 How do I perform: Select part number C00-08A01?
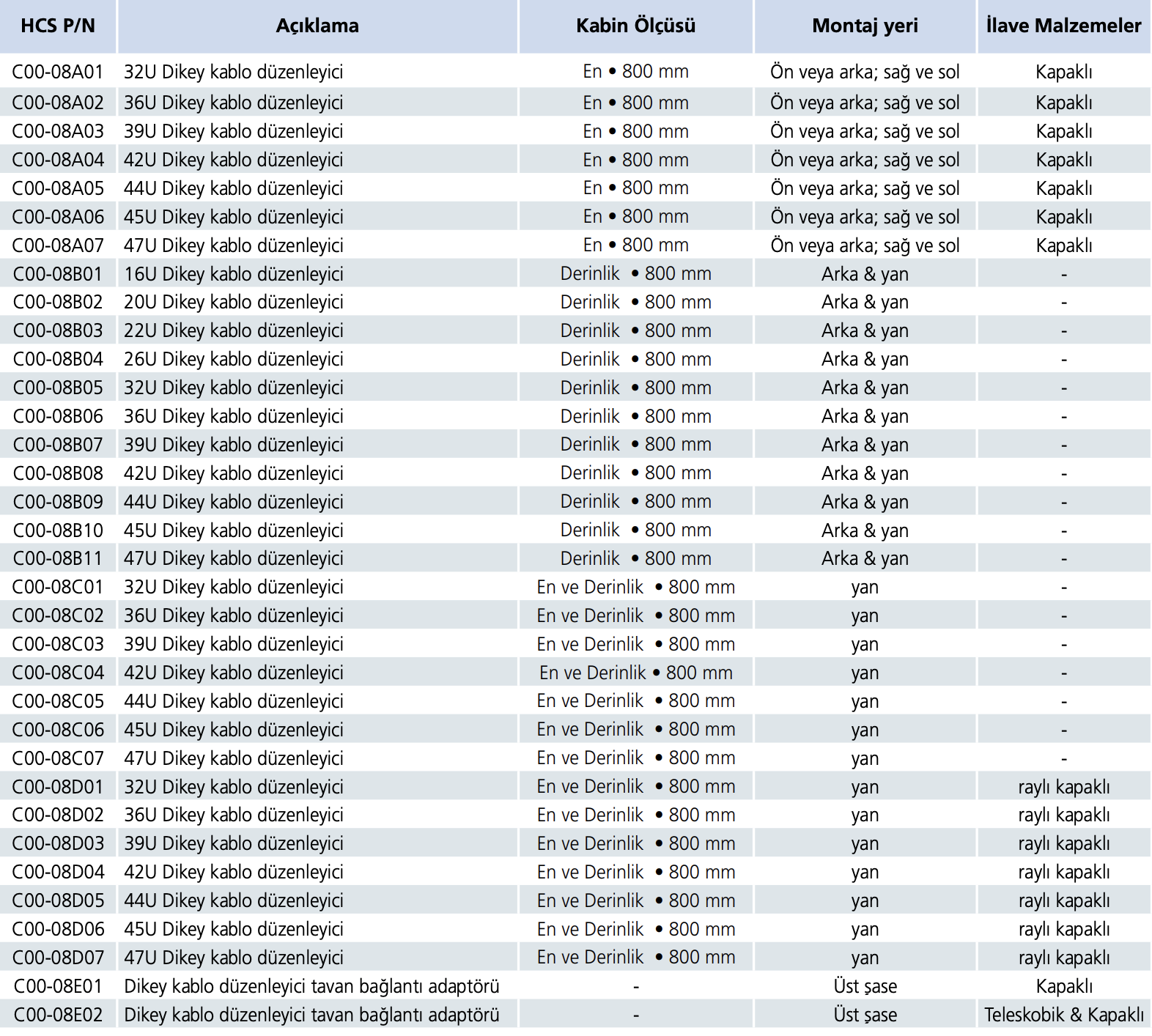pos(58,72)
